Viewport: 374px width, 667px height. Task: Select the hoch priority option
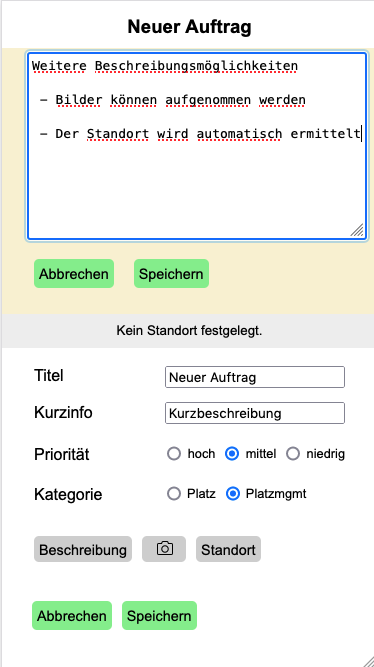(174, 454)
